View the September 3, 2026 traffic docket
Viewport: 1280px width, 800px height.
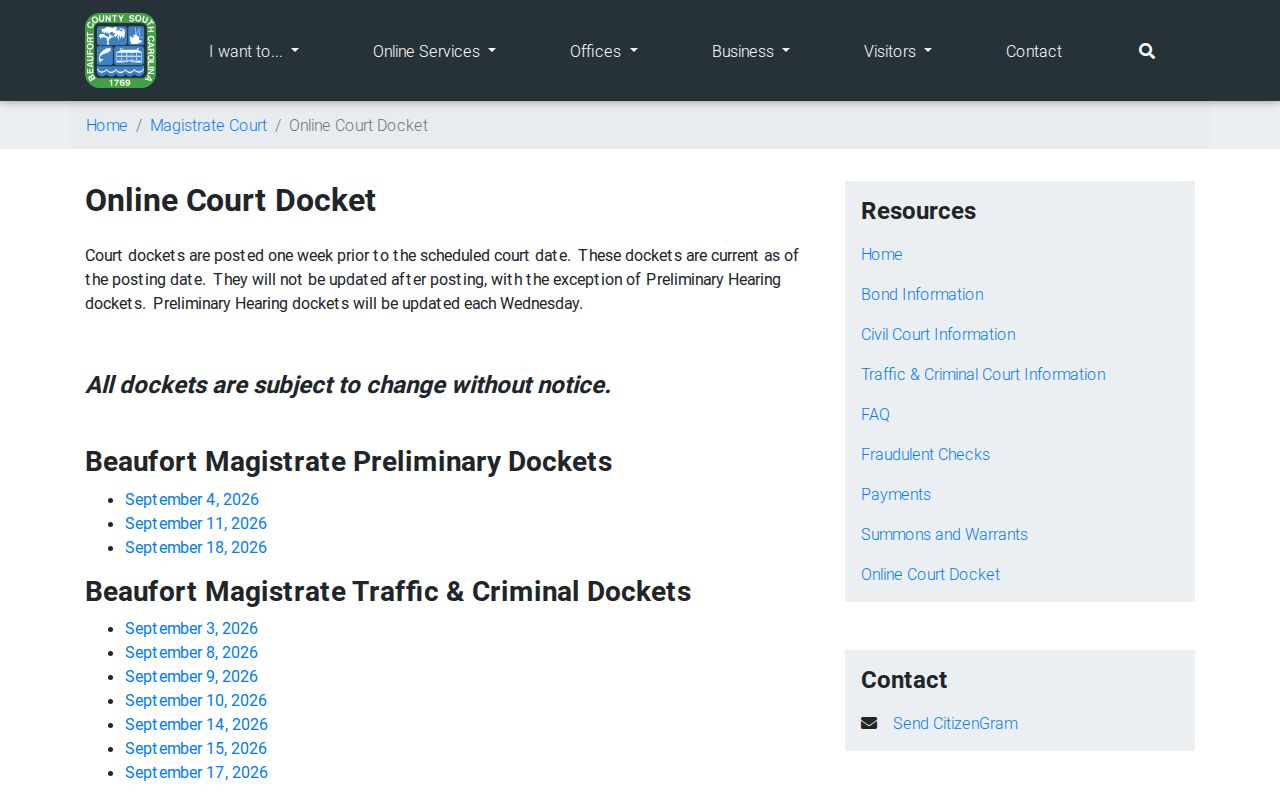click(x=191, y=628)
